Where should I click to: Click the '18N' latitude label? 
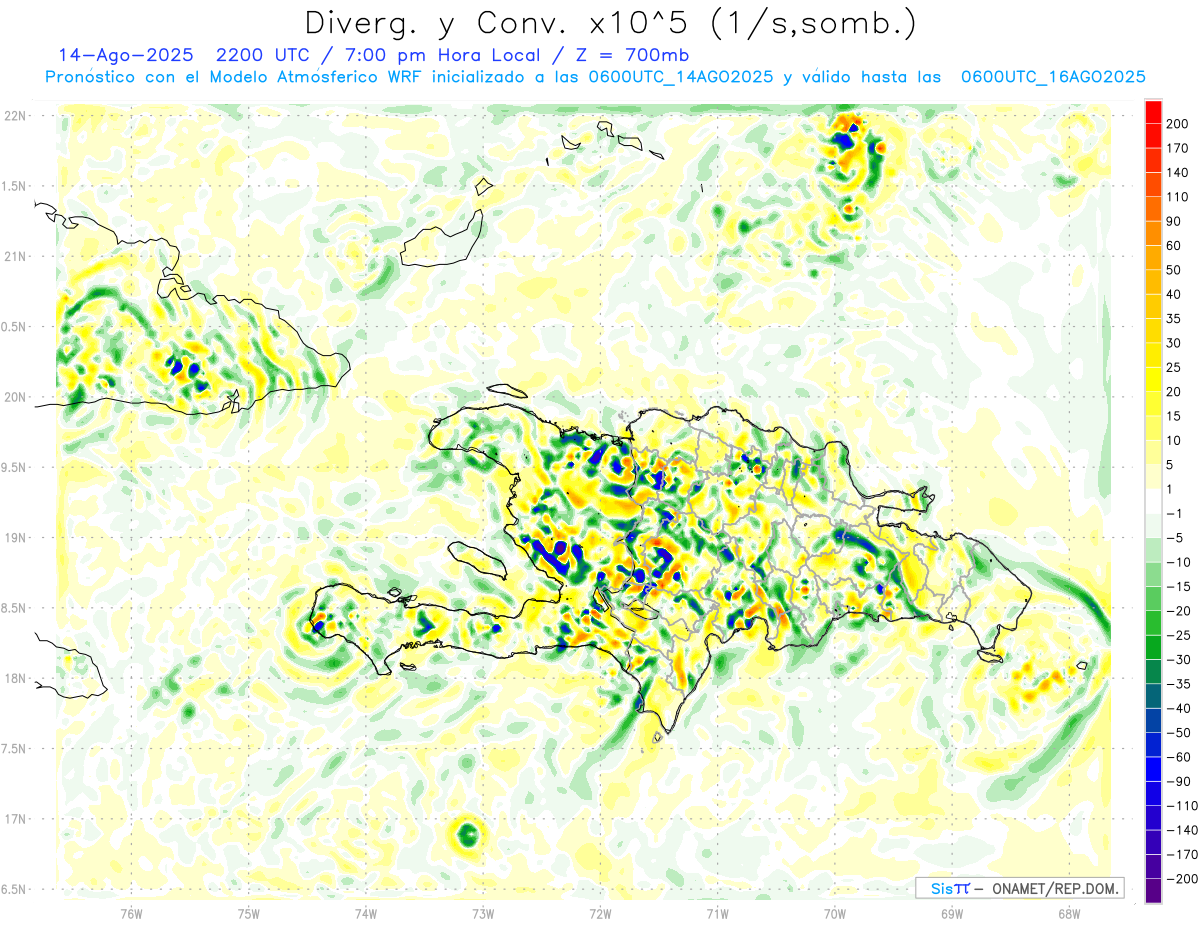tap(15, 679)
